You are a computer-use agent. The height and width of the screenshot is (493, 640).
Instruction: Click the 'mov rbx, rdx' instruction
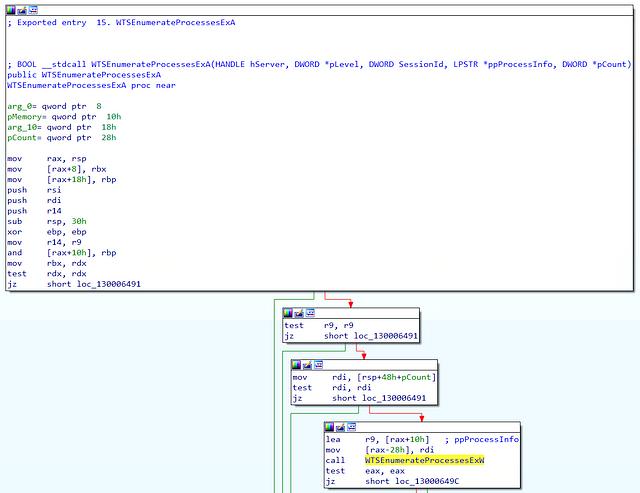coord(47,263)
